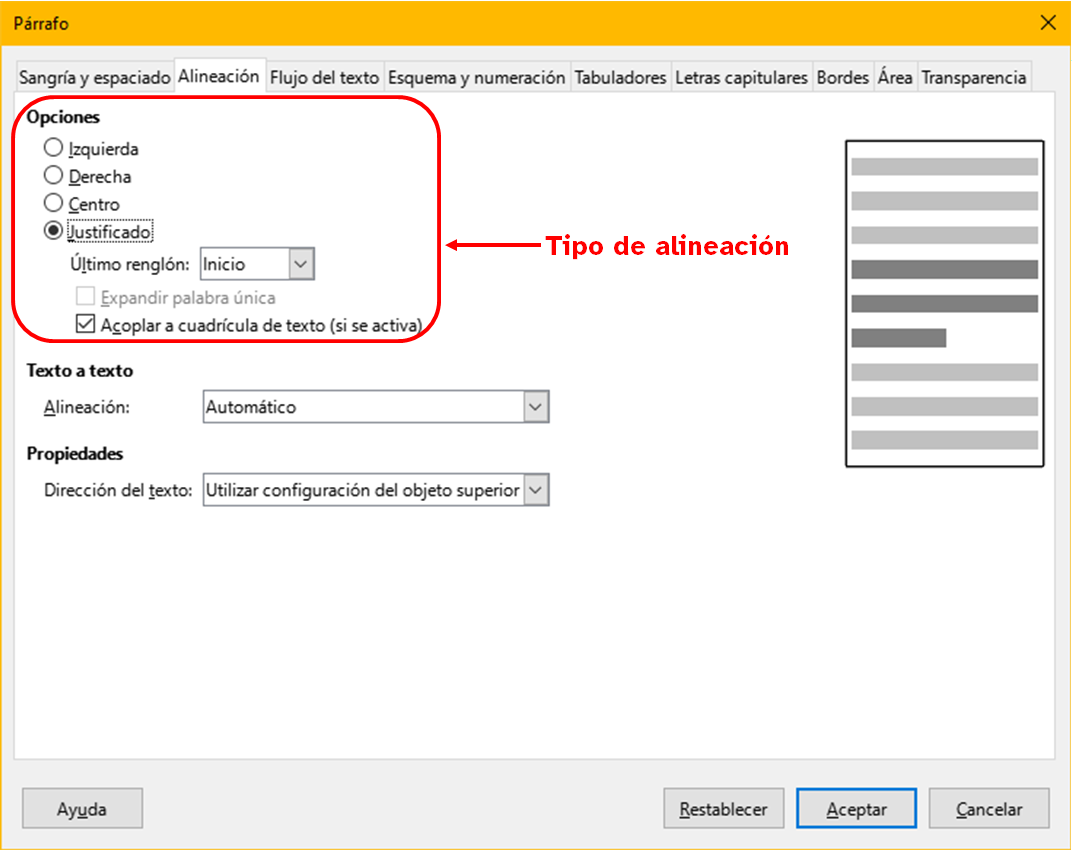Select the Justificado radio button
The image size is (1072, 850).
[54, 231]
